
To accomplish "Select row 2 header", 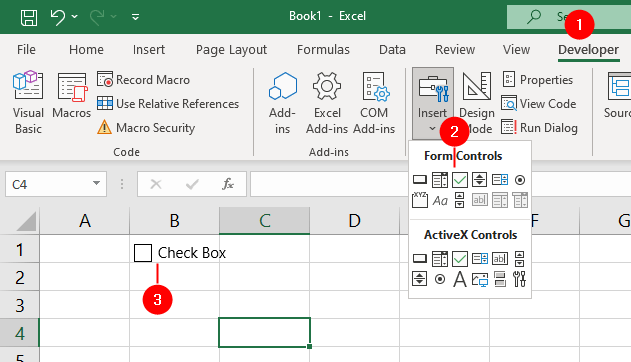I will click(19, 277).
